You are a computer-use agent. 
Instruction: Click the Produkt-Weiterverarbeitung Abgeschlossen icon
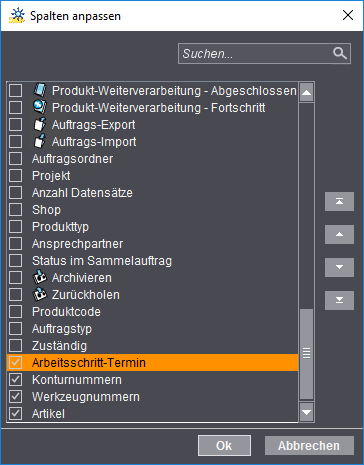[x=40, y=90]
